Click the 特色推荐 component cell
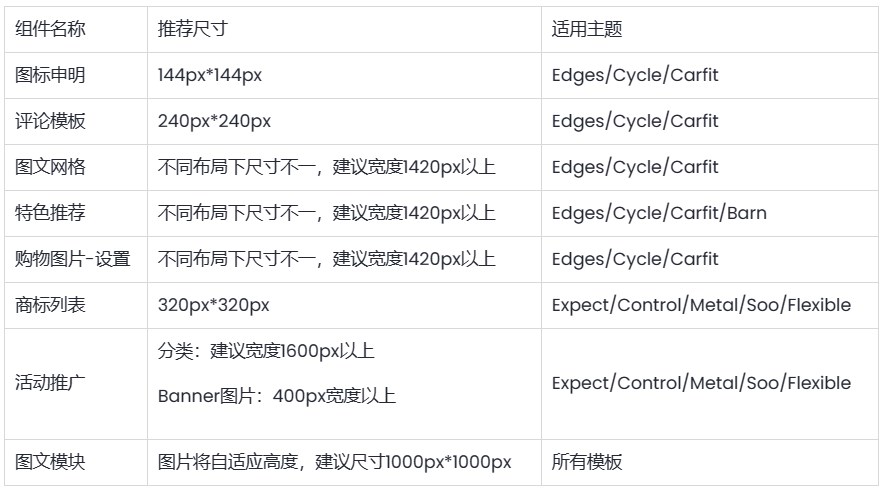 pos(51,213)
